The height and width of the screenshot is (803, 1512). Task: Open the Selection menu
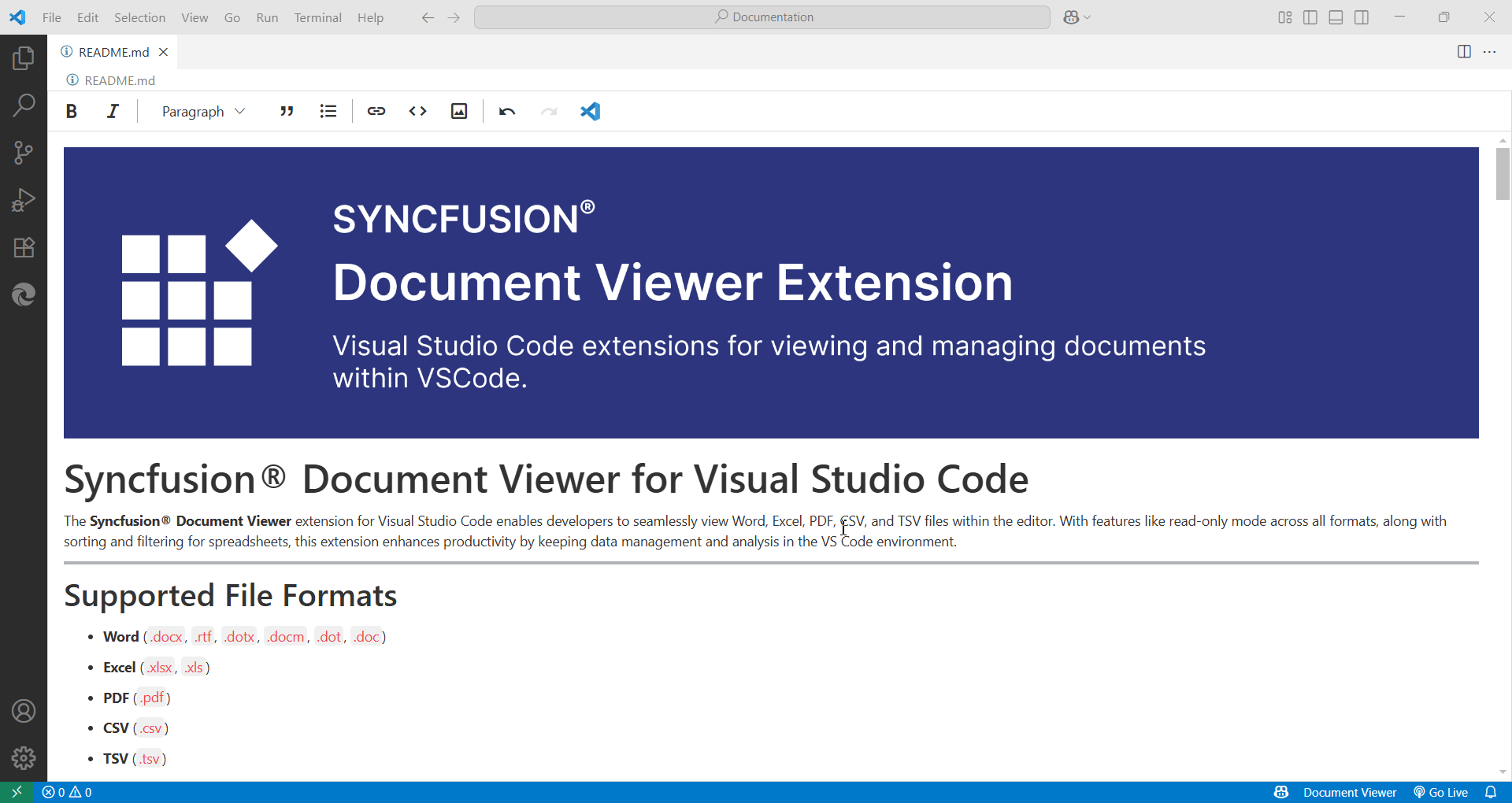pos(139,17)
